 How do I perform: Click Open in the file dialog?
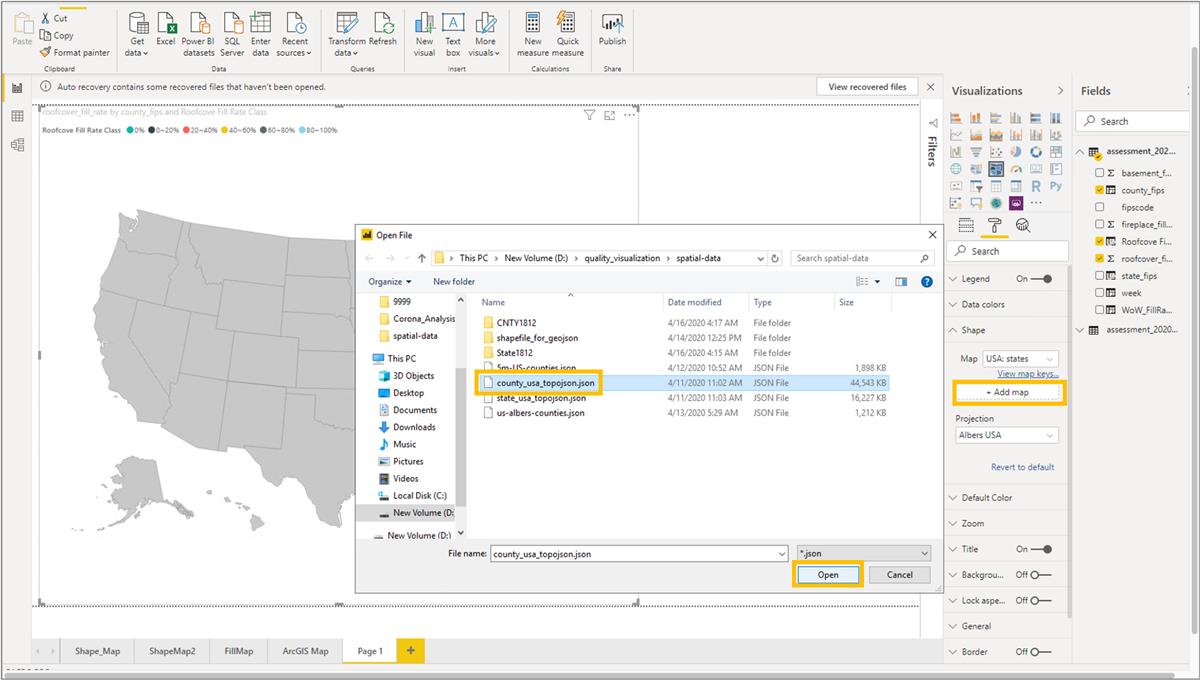click(828, 575)
